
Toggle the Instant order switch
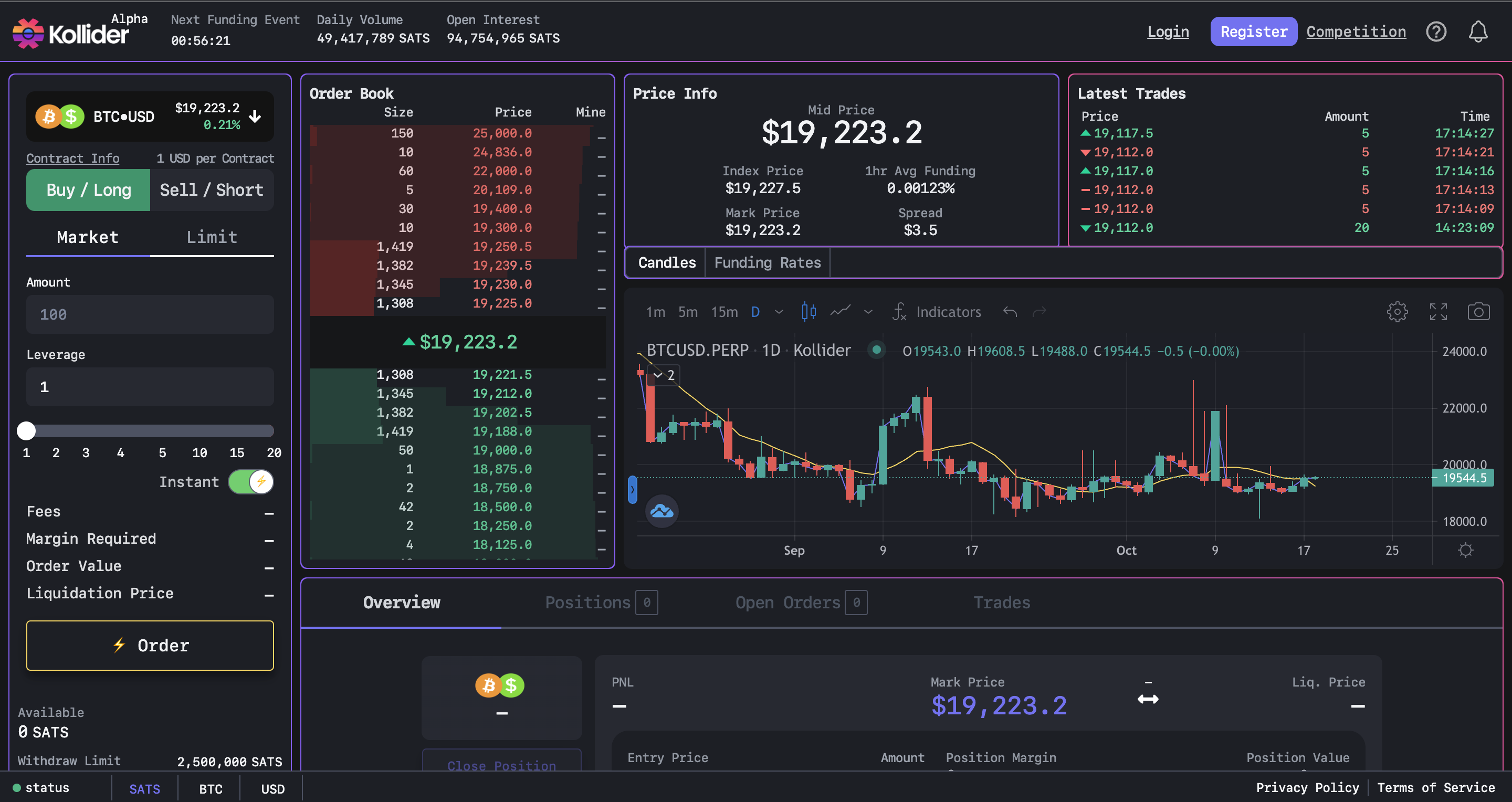click(x=251, y=482)
